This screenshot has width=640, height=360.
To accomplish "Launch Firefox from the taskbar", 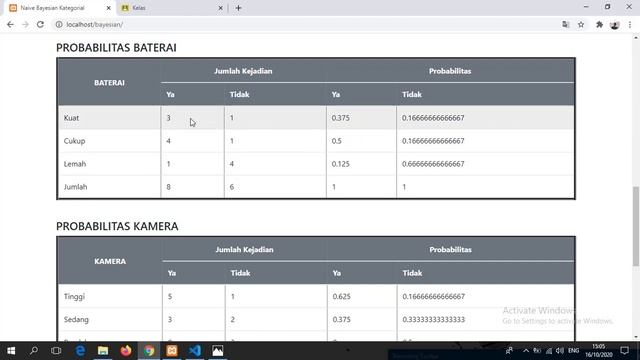I will 126,351.
